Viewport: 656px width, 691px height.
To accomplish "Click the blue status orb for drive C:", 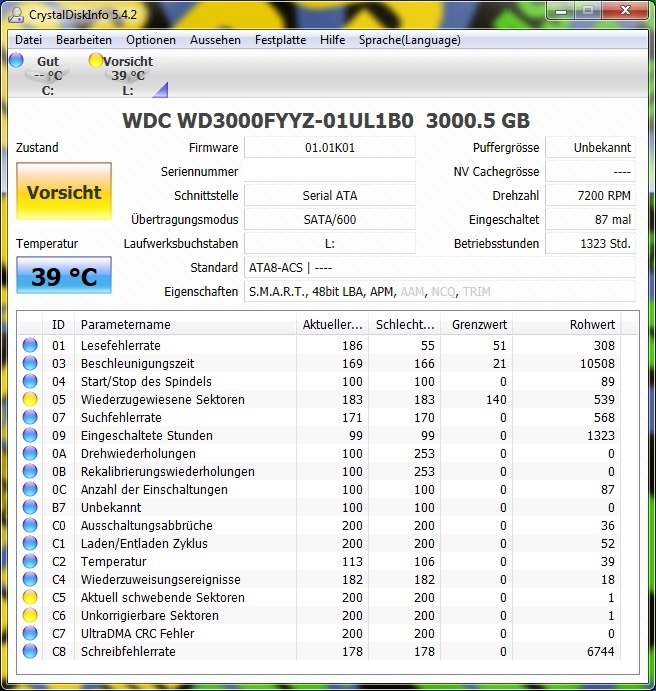I will (x=16, y=60).
